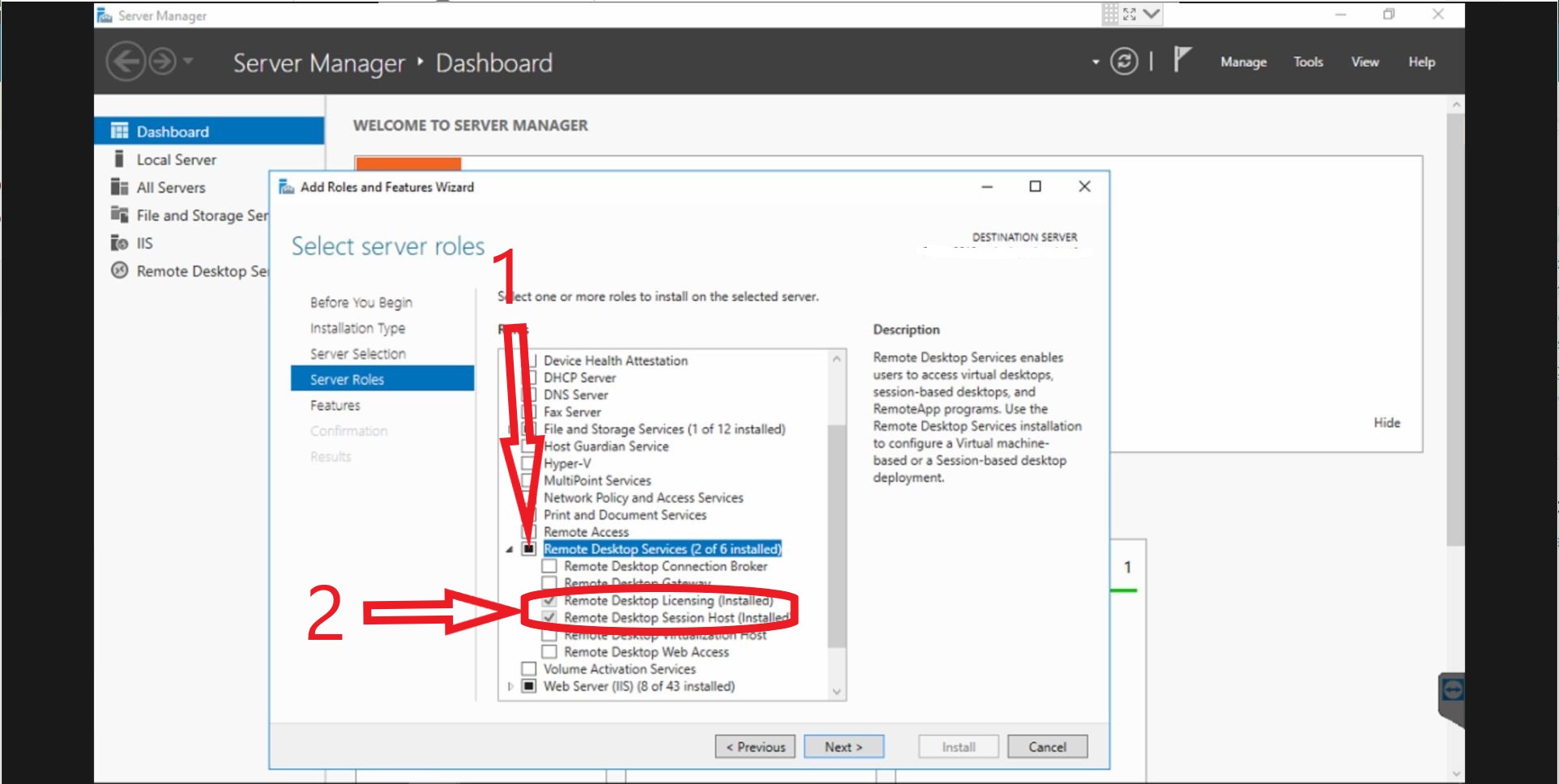The width and height of the screenshot is (1559, 784).
Task: Open the Help menu
Action: point(1421,62)
